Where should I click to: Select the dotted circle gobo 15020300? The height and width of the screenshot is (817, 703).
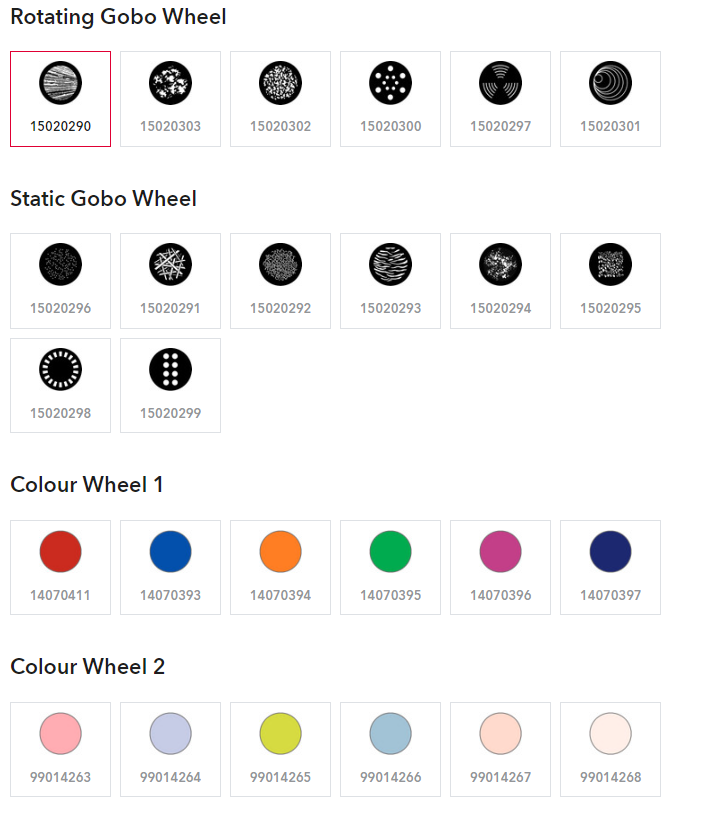click(390, 99)
